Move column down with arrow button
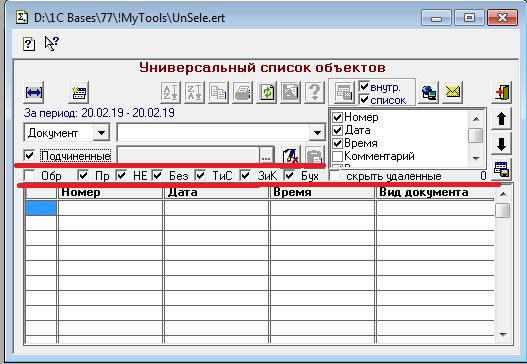 (x=501, y=144)
